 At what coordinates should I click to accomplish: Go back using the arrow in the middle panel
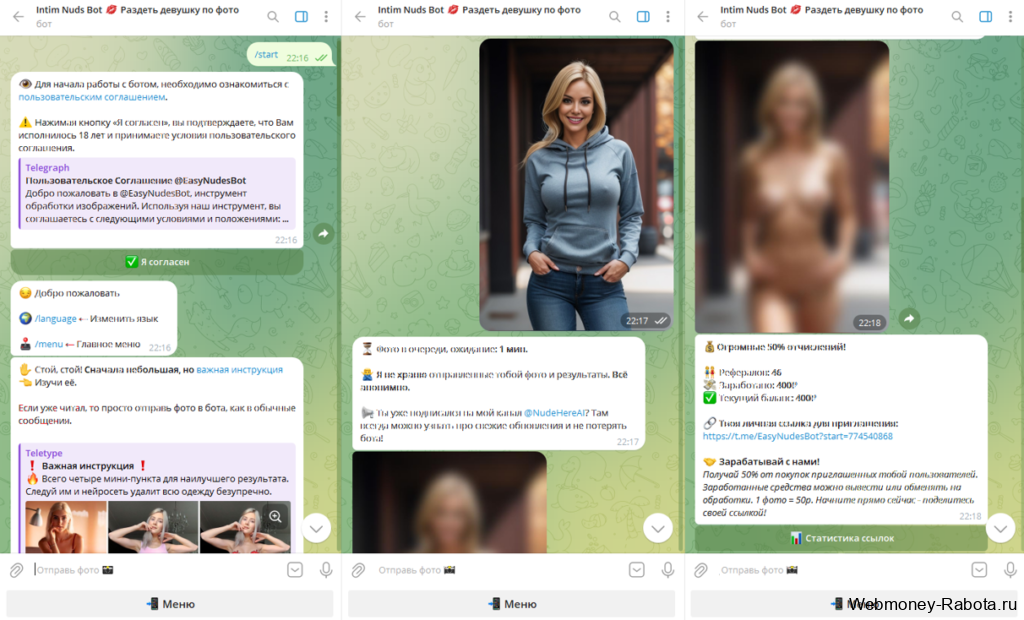(x=360, y=16)
